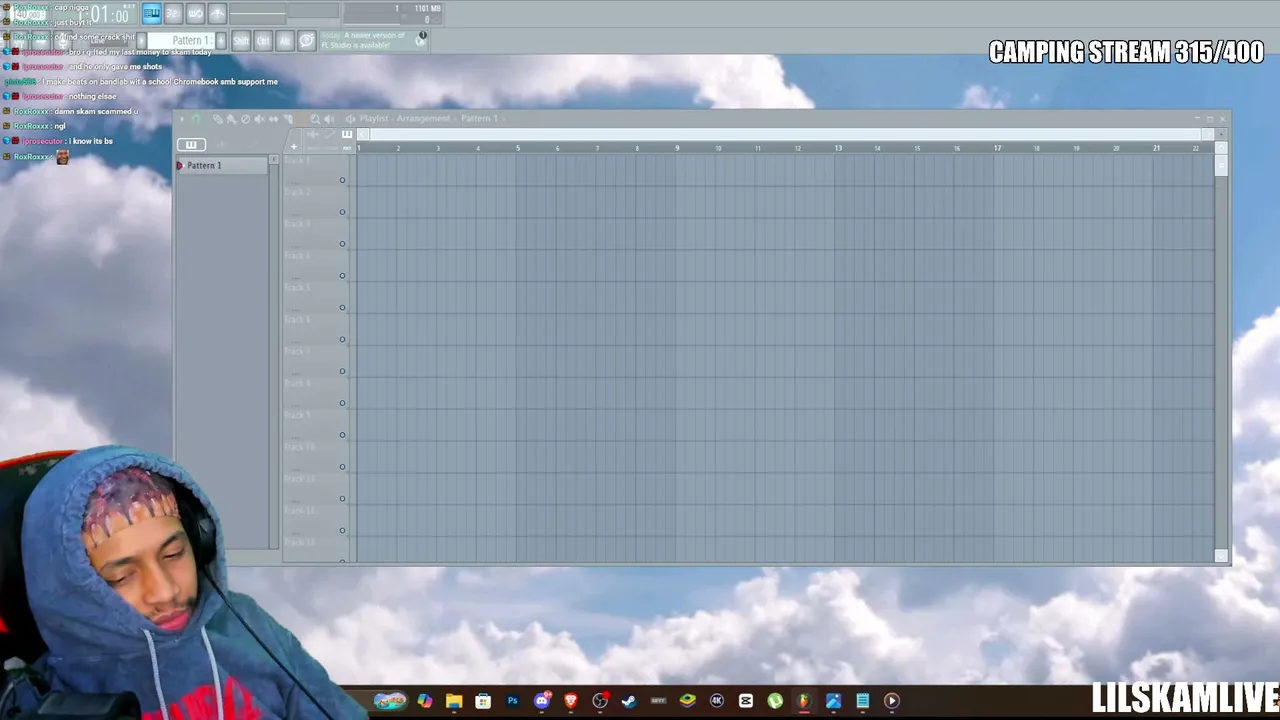Select the Zoom magnifier tool in Playlist
The width and height of the screenshot is (1280, 720).
click(x=315, y=119)
